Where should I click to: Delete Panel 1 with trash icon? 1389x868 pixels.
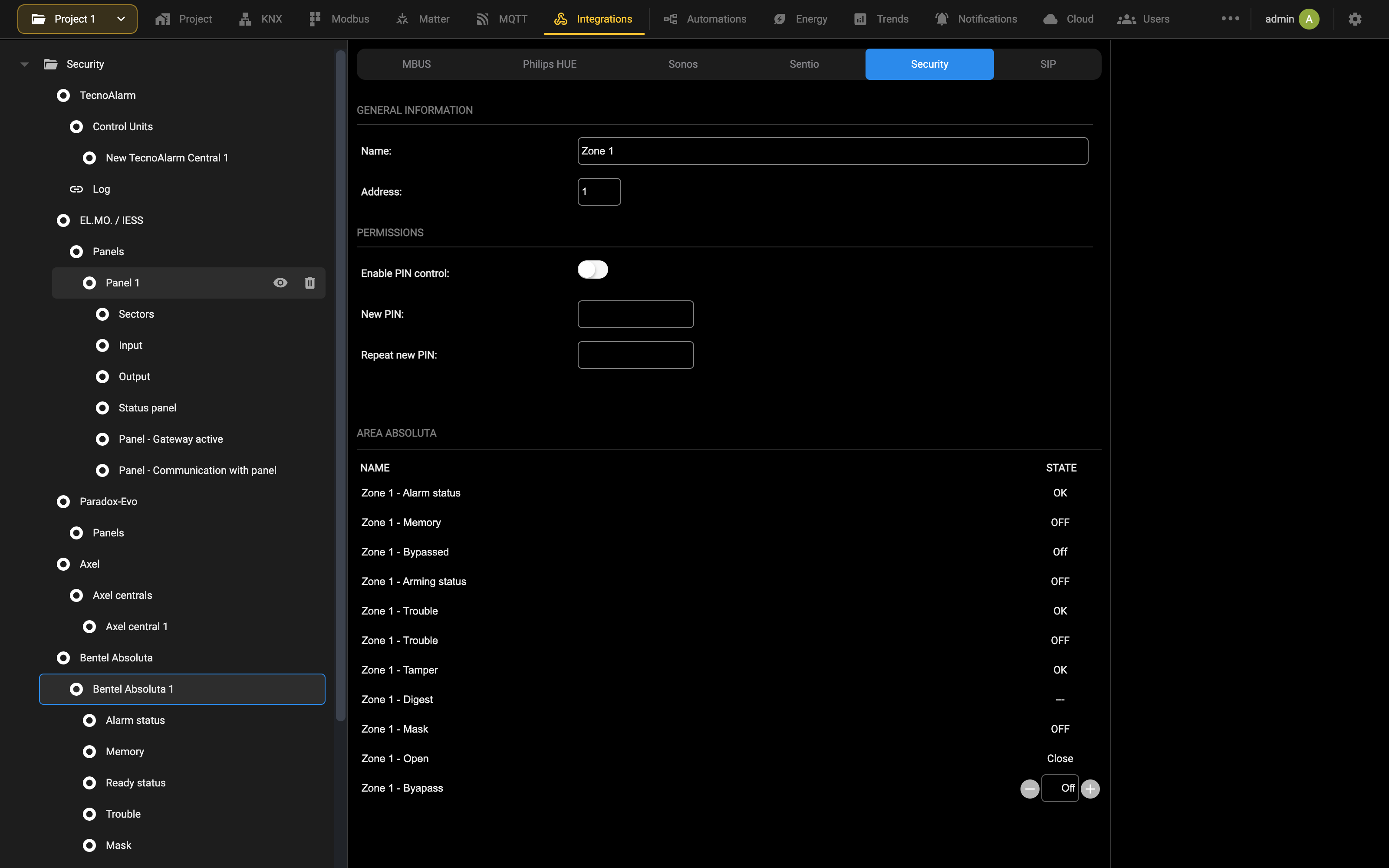[310, 283]
